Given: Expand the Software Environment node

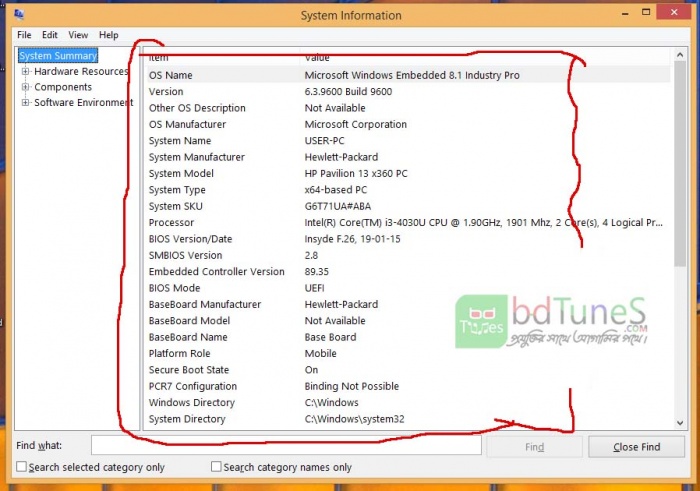Looking at the screenshot, I should click(26, 103).
